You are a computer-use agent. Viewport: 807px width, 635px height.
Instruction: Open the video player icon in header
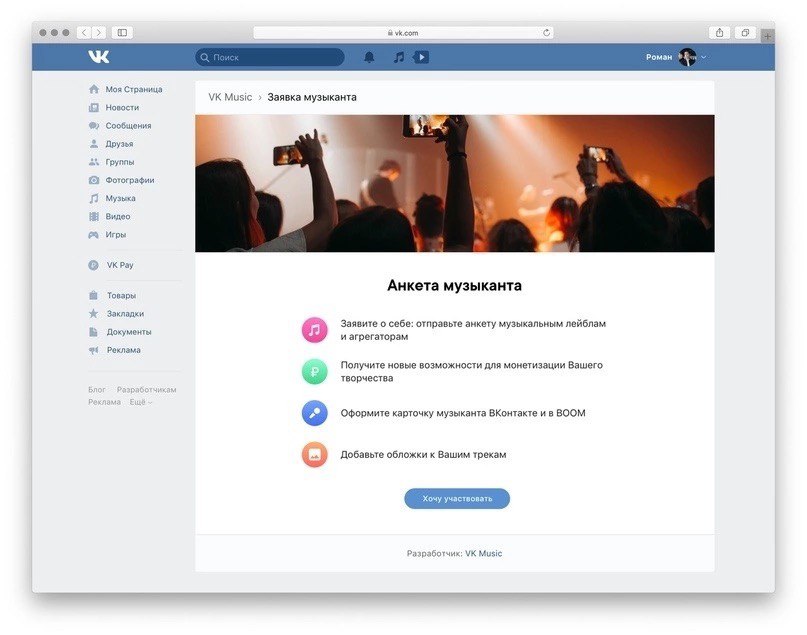[421, 57]
